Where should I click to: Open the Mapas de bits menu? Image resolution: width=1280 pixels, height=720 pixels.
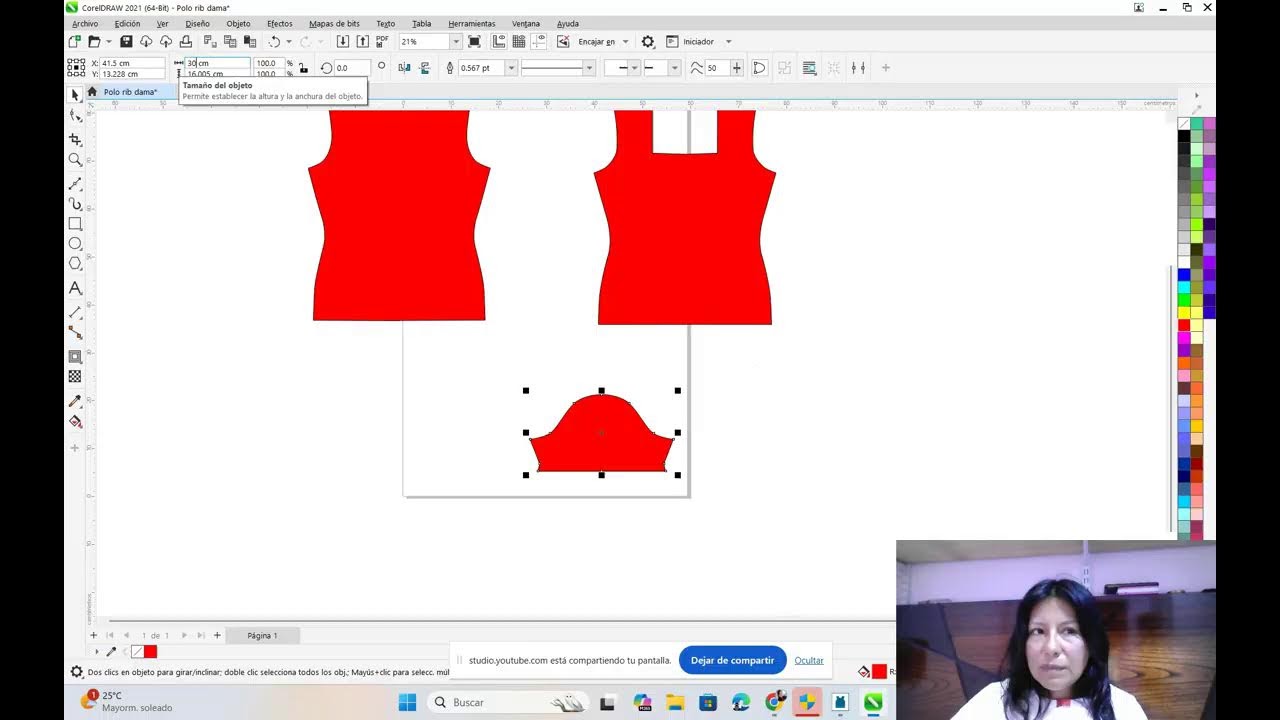point(334,24)
